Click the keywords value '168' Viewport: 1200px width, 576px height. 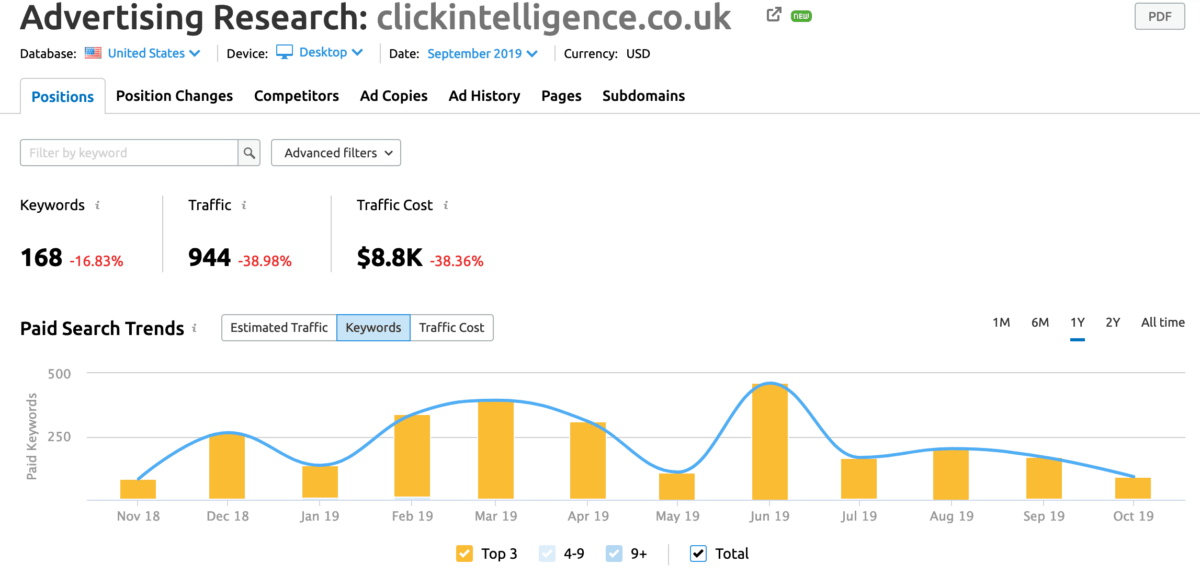[41, 259]
